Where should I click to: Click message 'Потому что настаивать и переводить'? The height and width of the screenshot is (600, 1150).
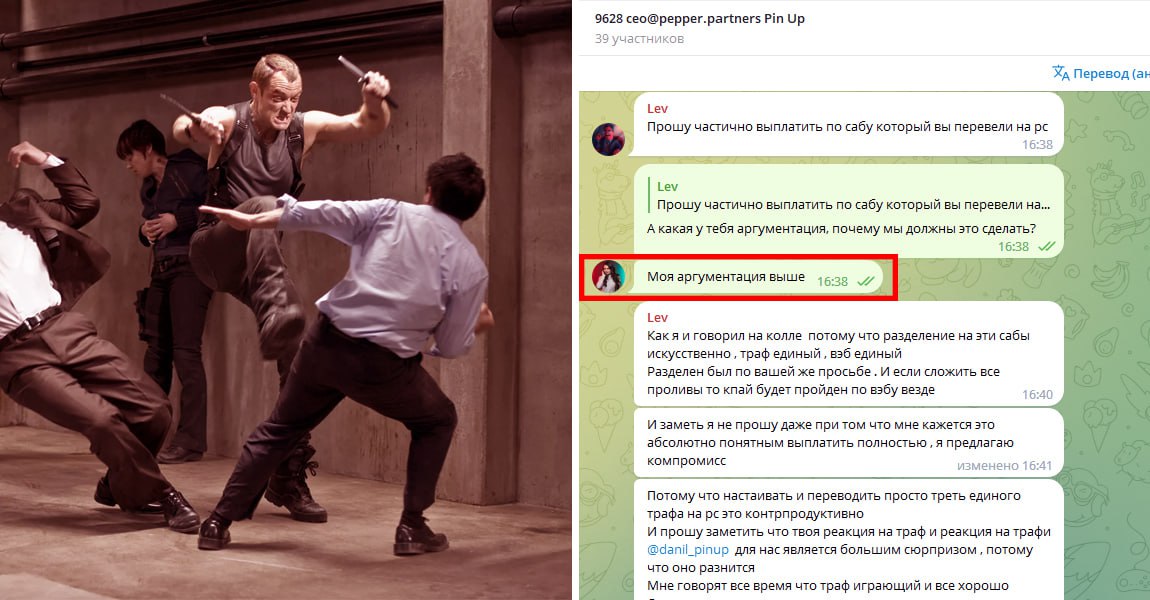coord(849,540)
